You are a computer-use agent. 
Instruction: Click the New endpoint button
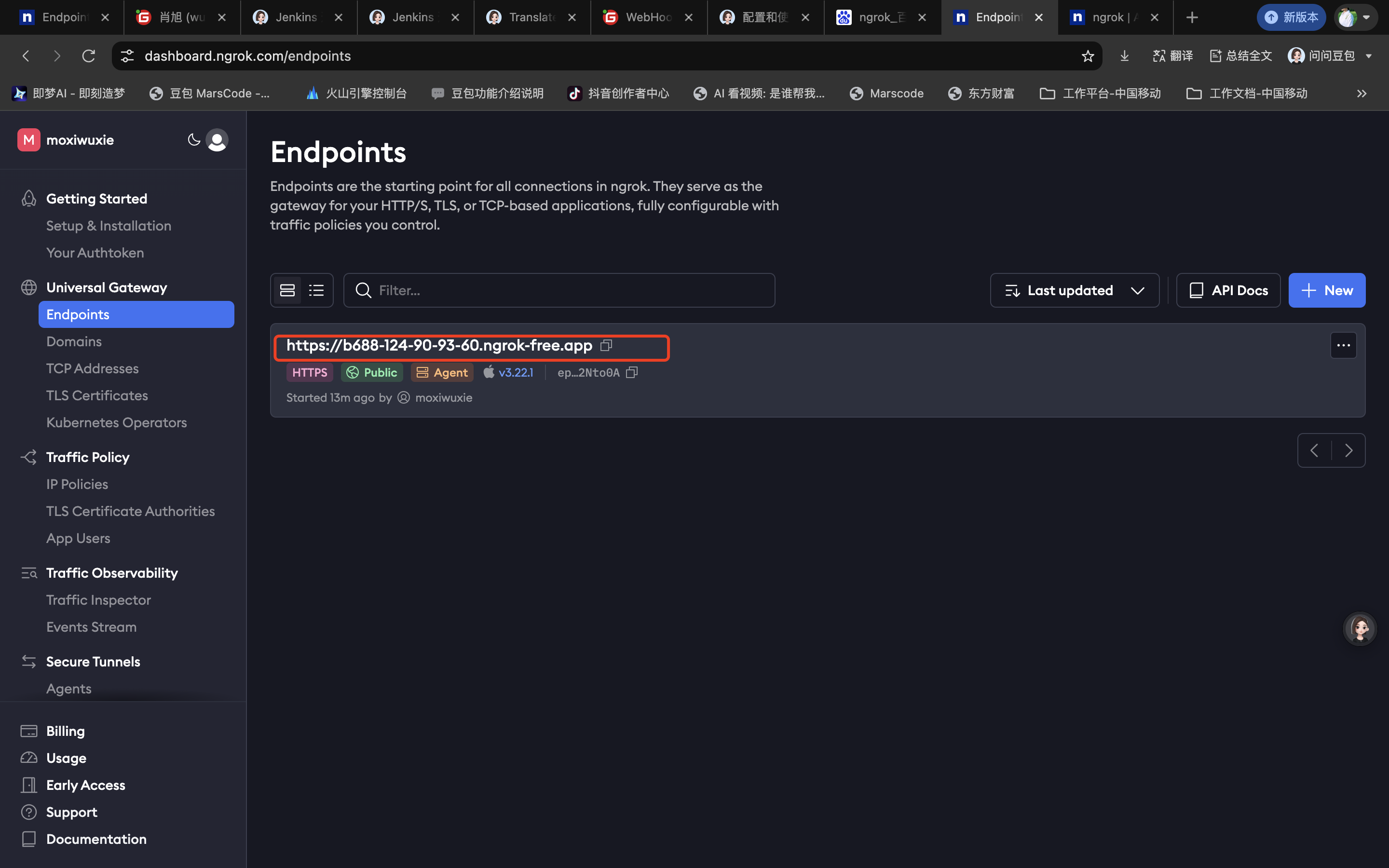1326,290
